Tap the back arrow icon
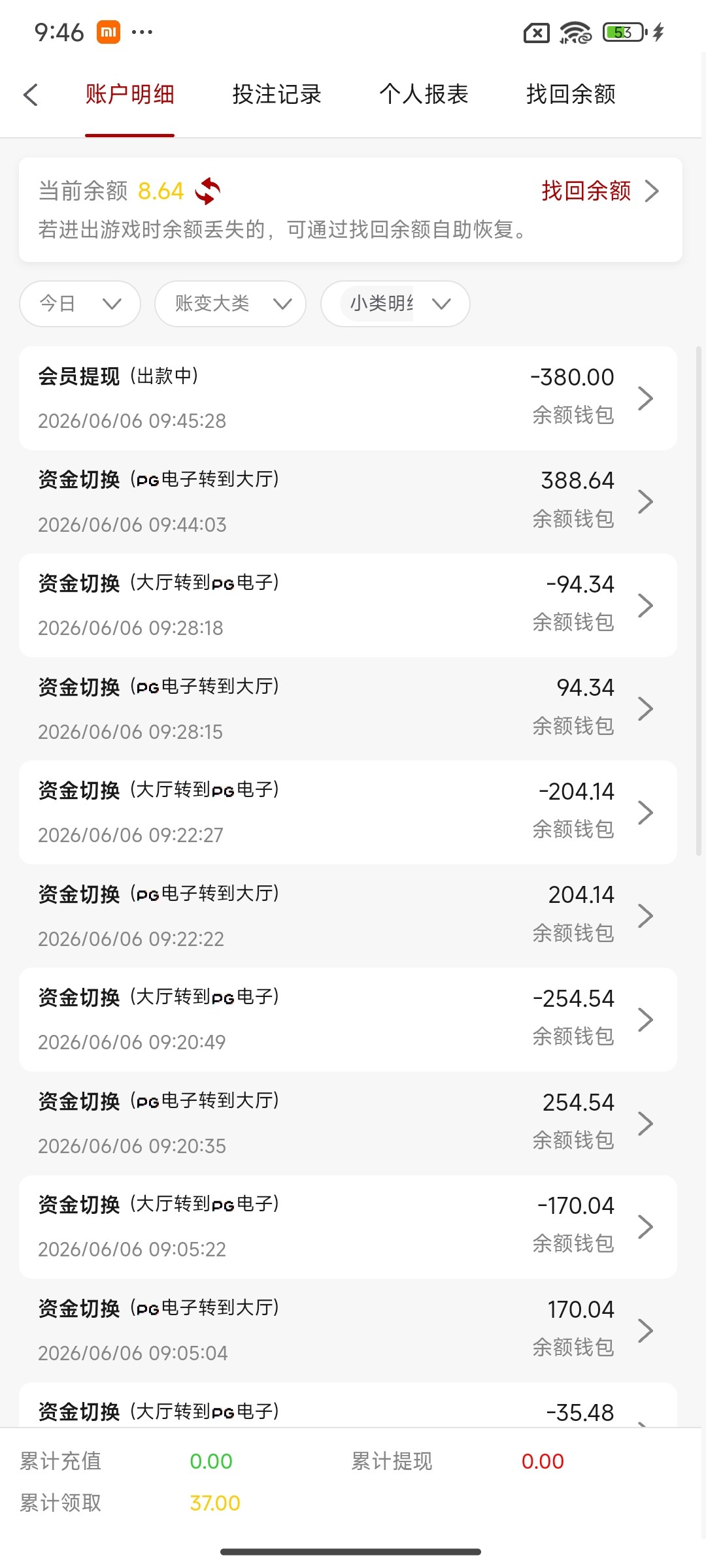The width and height of the screenshot is (706, 1568). click(x=31, y=95)
